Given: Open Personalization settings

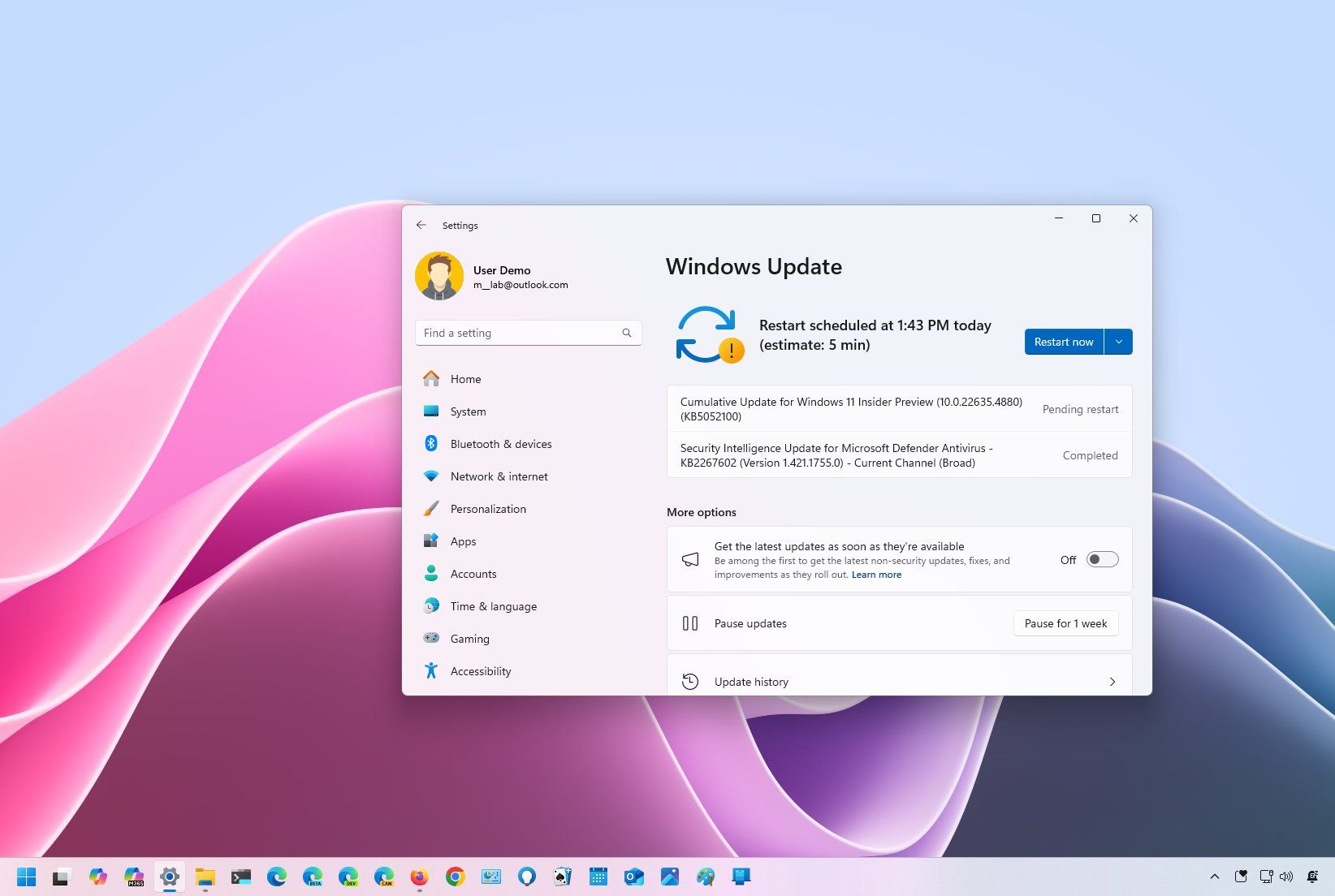Looking at the screenshot, I should [488, 509].
